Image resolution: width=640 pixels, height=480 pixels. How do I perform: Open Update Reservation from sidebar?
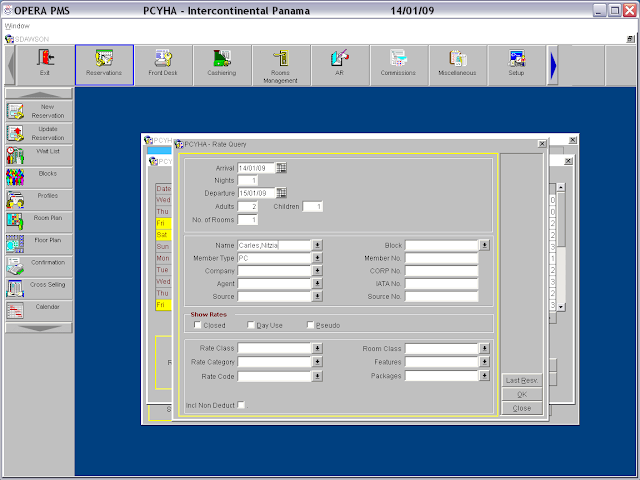pos(39,133)
